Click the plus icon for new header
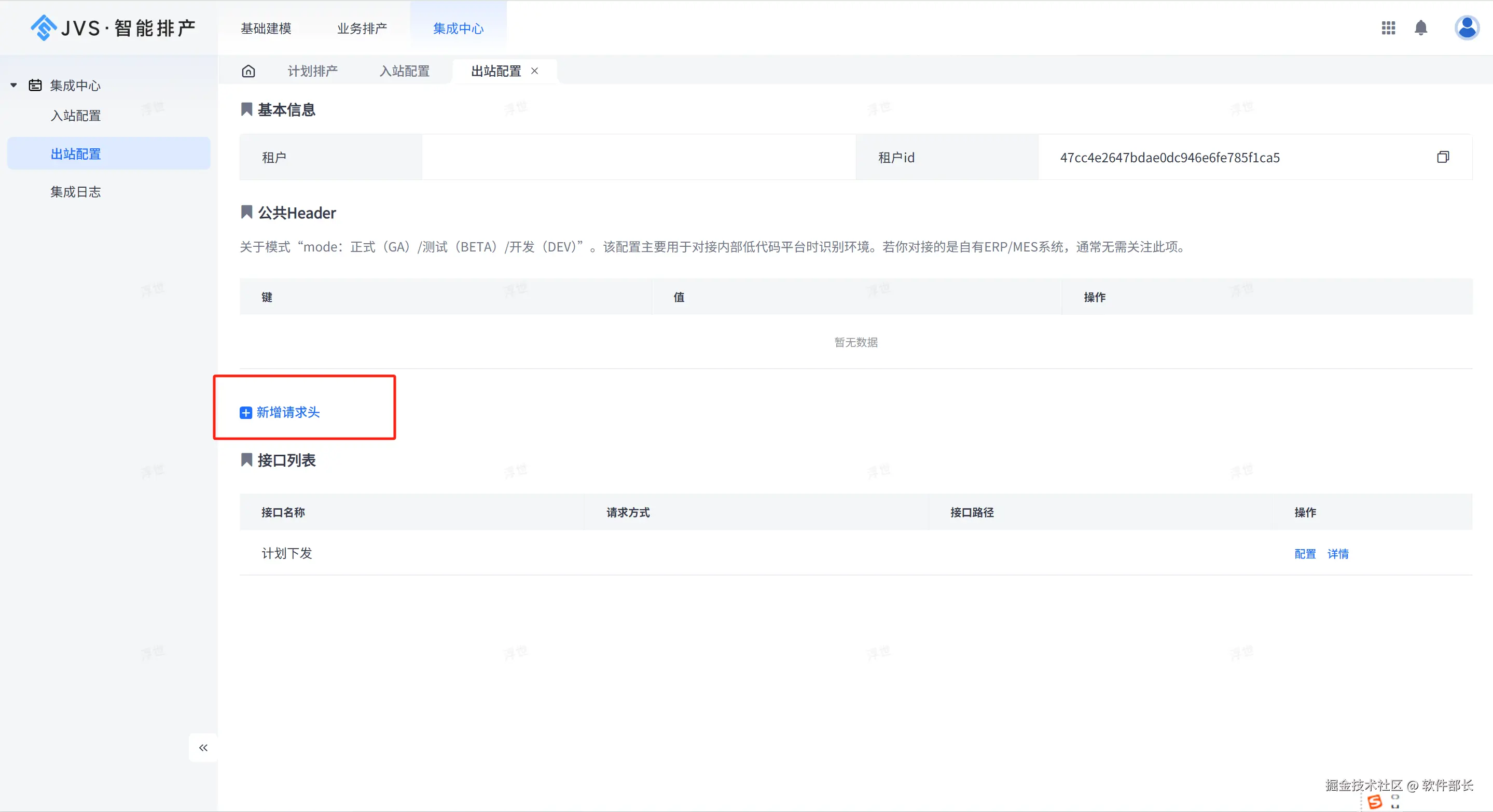This screenshot has width=1493, height=812. point(246,412)
